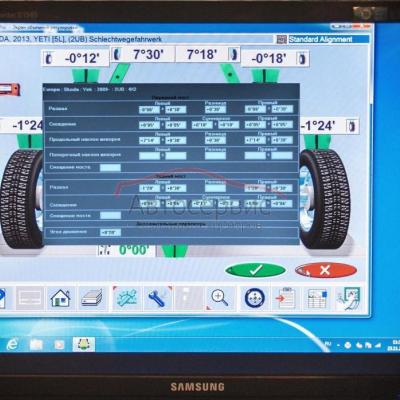Click the QR code icon beside Standard Alignment
This screenshot has height=400, width=400.
point(282,40)
